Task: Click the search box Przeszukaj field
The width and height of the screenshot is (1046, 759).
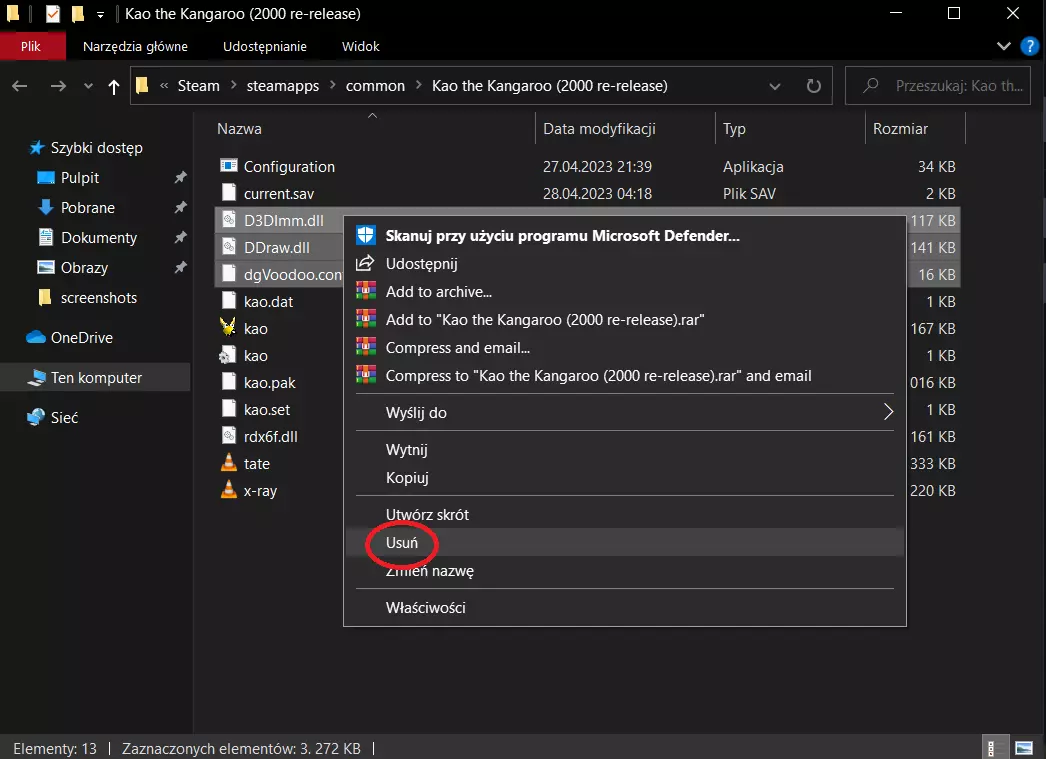Action: pyautogui.click(x=945, y=86)
